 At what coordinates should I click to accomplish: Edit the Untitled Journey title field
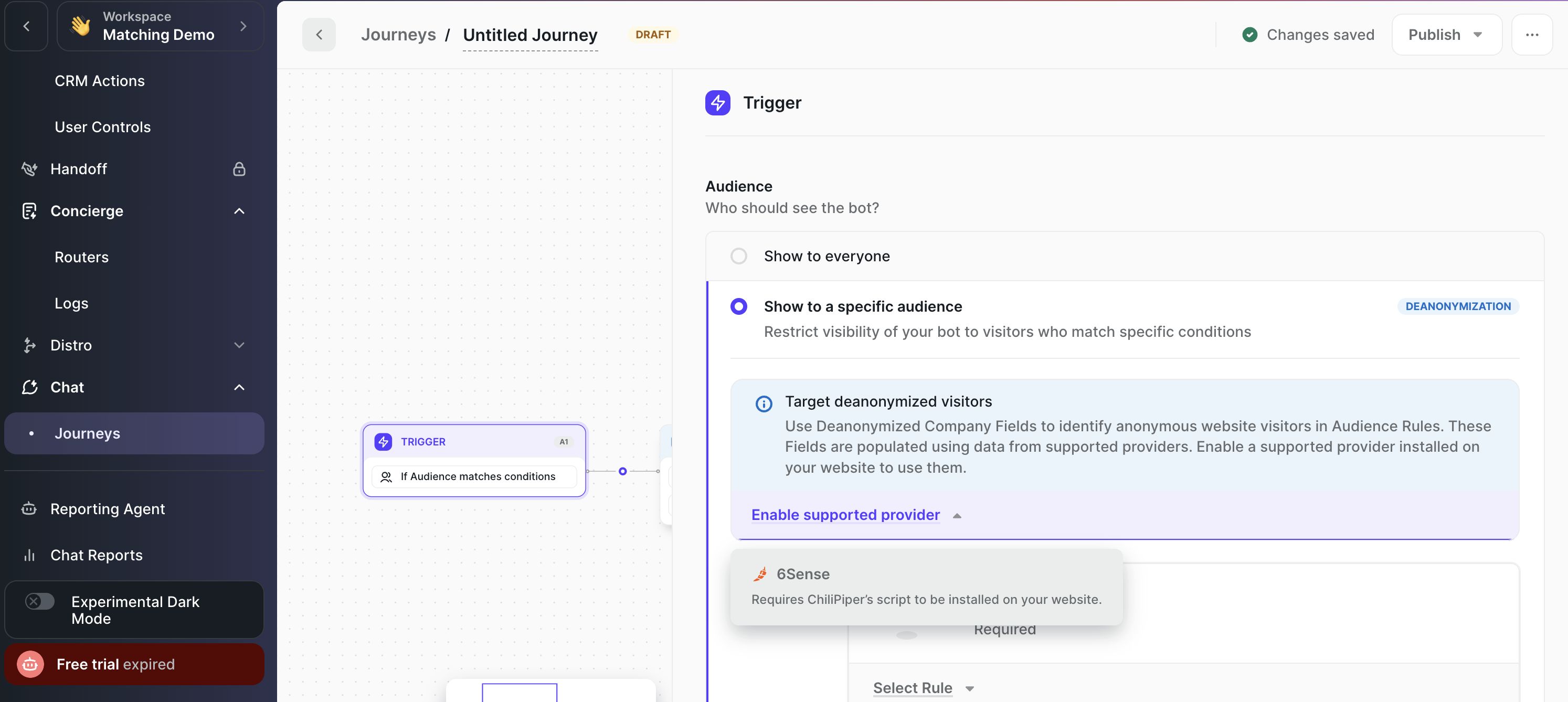(529, 35)
